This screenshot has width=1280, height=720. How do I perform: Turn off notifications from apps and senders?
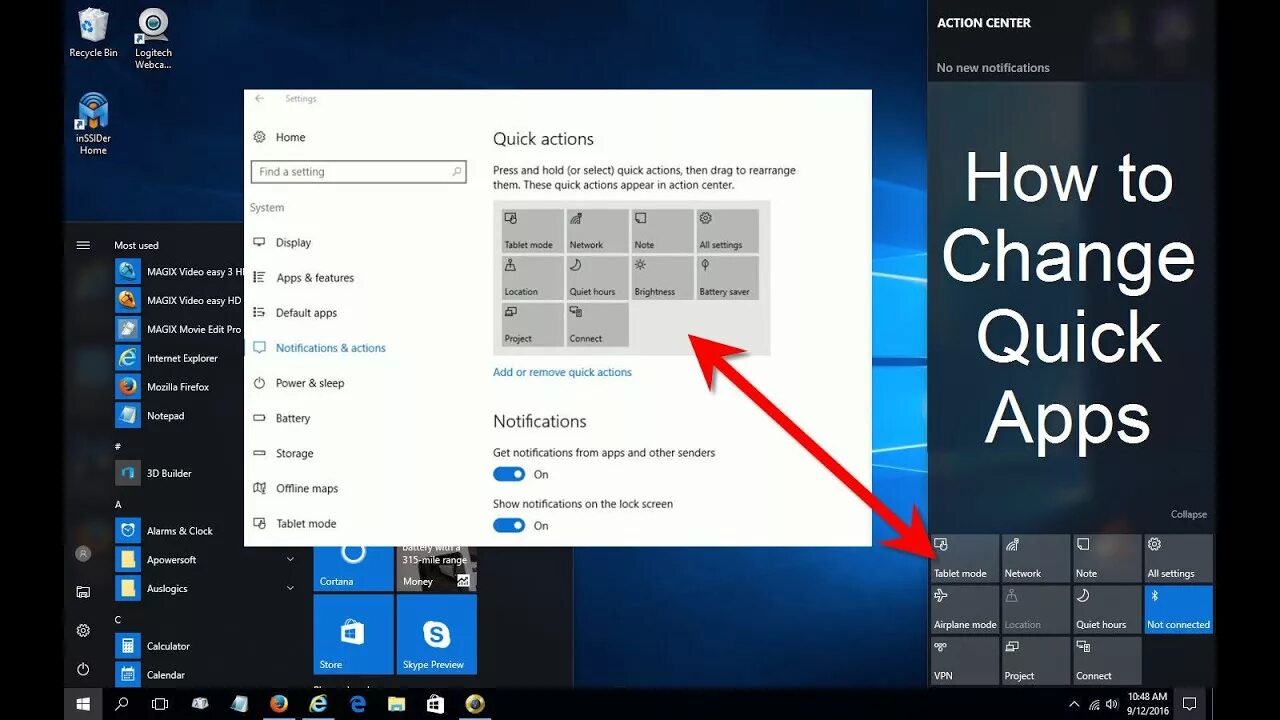(x=509, y=474)
